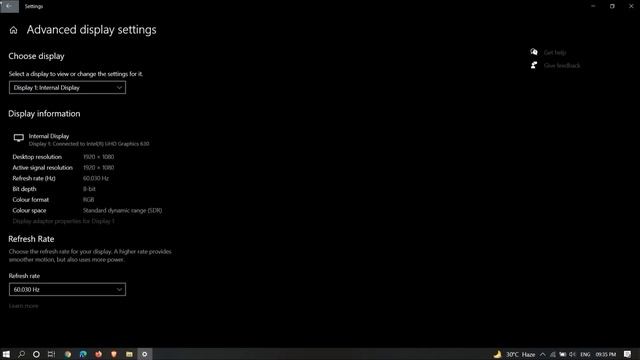Viewport: 640px width, 360px height.
Task: Check the battery tray icon
Action: click(x=562, y=354)
